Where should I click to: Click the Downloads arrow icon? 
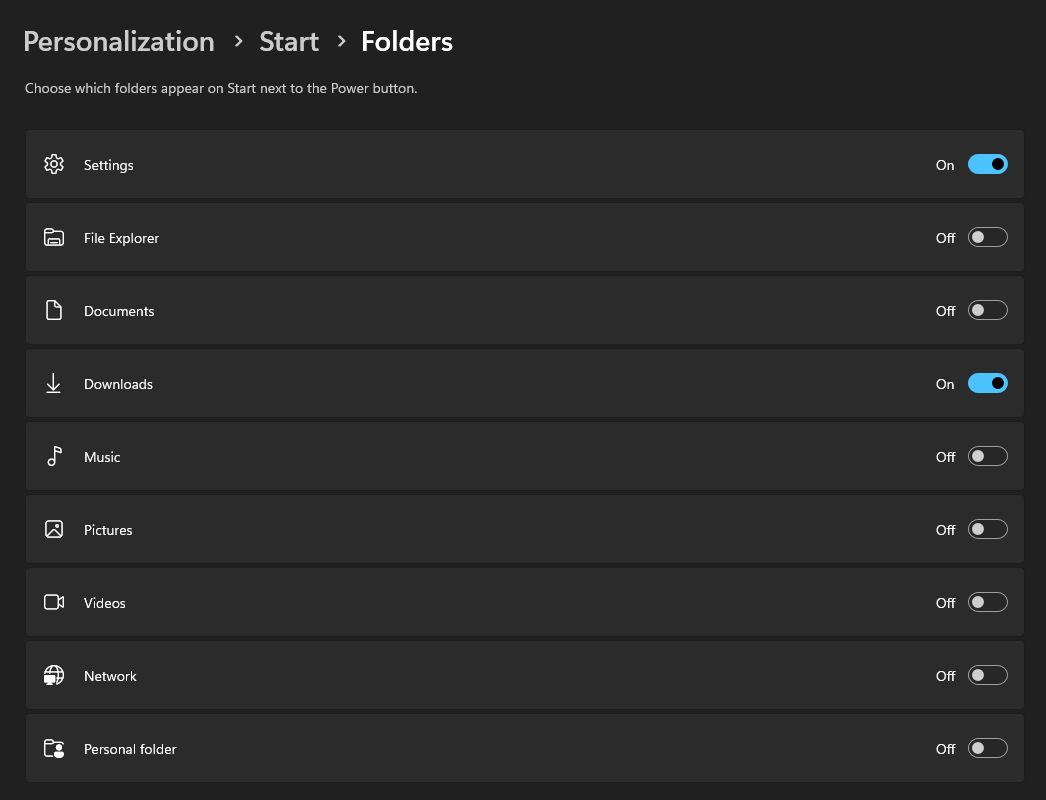point(53,384)
